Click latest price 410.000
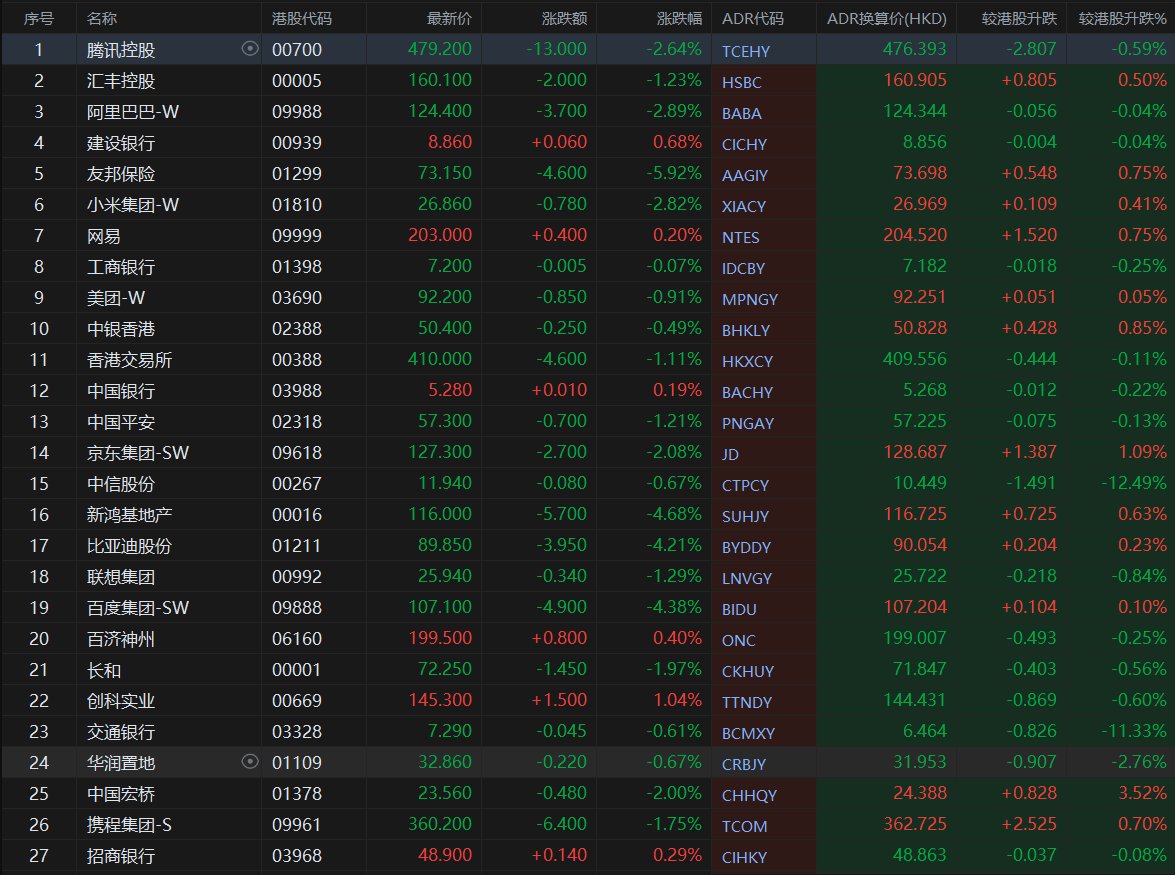The image size is (1175, 875). point(440,360)
